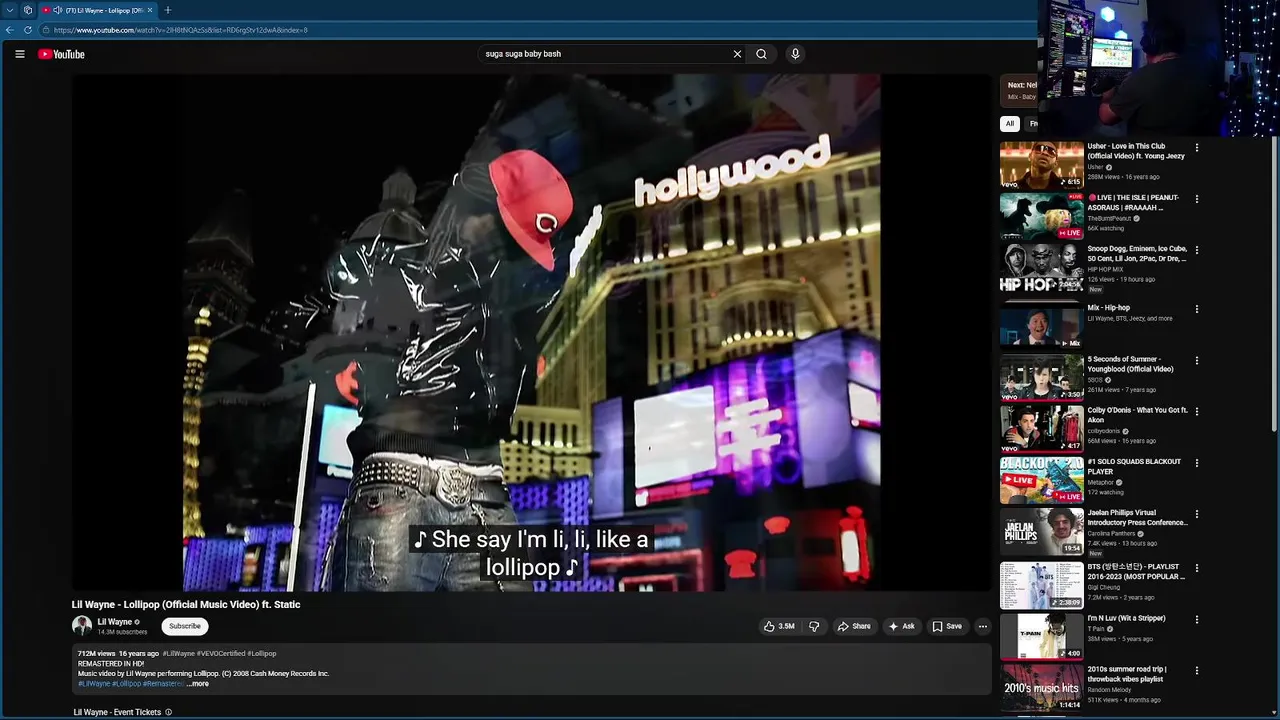The height and width of the screenshot is (720, 1280).
Task: Subscribe to Lil Wayne channel
Action: click(x=185, y=626)
